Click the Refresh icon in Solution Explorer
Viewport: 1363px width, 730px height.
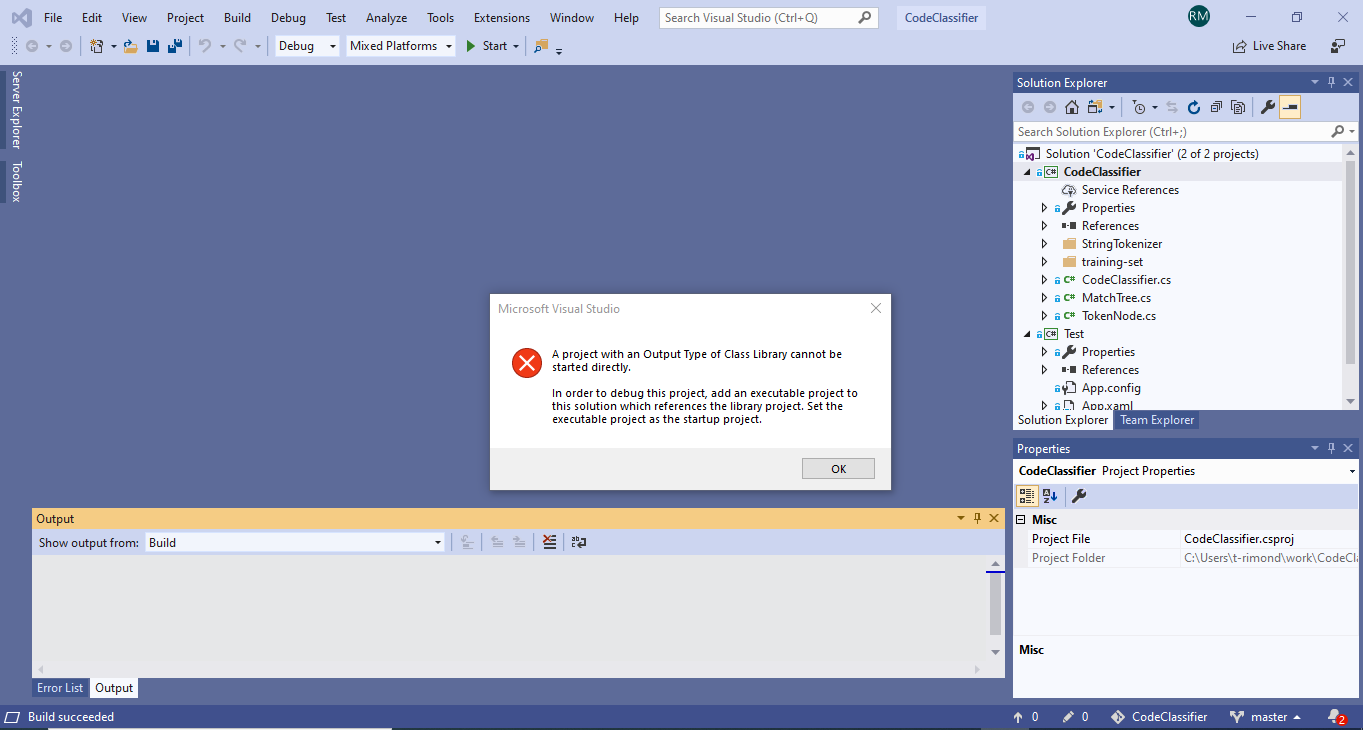pyautogui.click(x=1193, y=107)
